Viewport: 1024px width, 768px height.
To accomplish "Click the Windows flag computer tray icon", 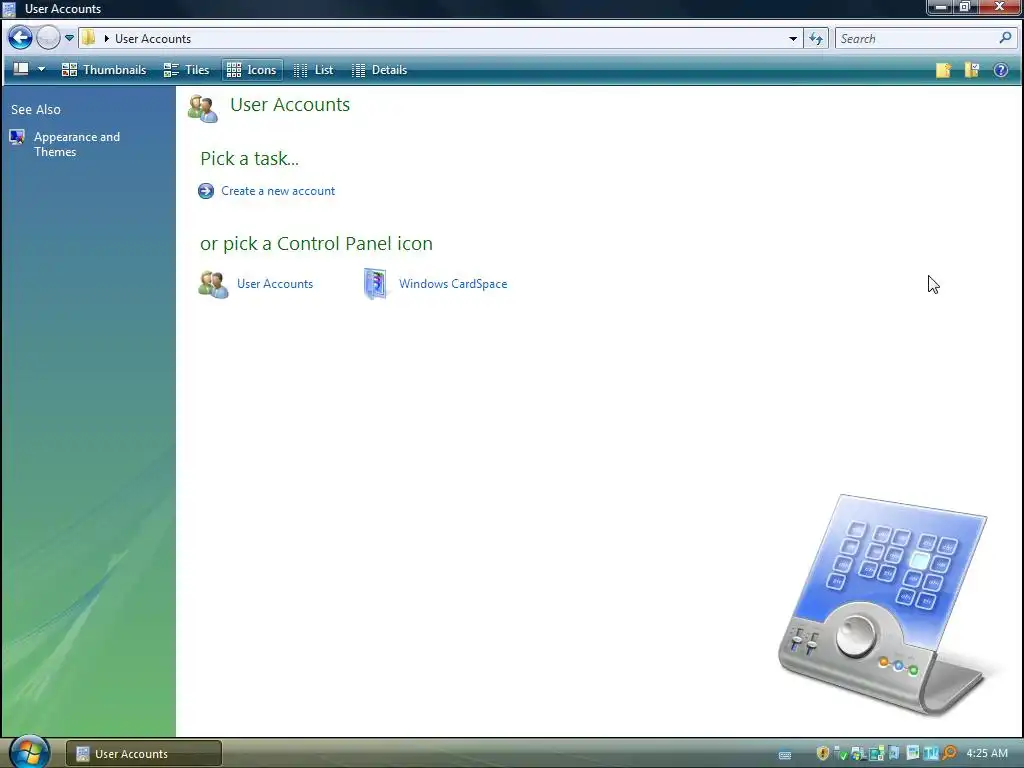I will [857, 754].
